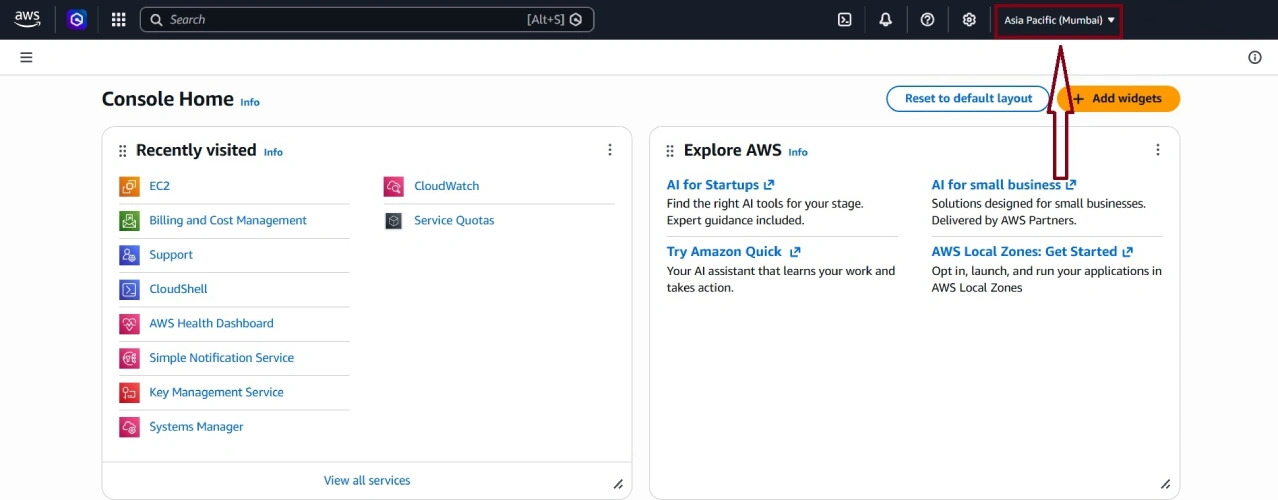Open the CloudWatch link
Image resolution: width=1278 pixels, height=500 pixels.
click(446, 186)
